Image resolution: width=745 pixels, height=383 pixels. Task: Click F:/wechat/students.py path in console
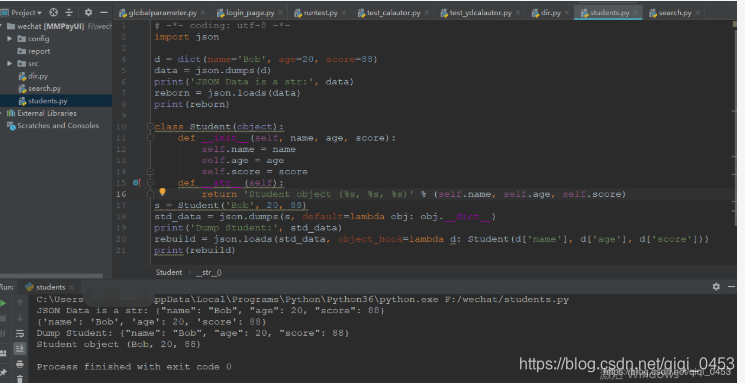506,299
